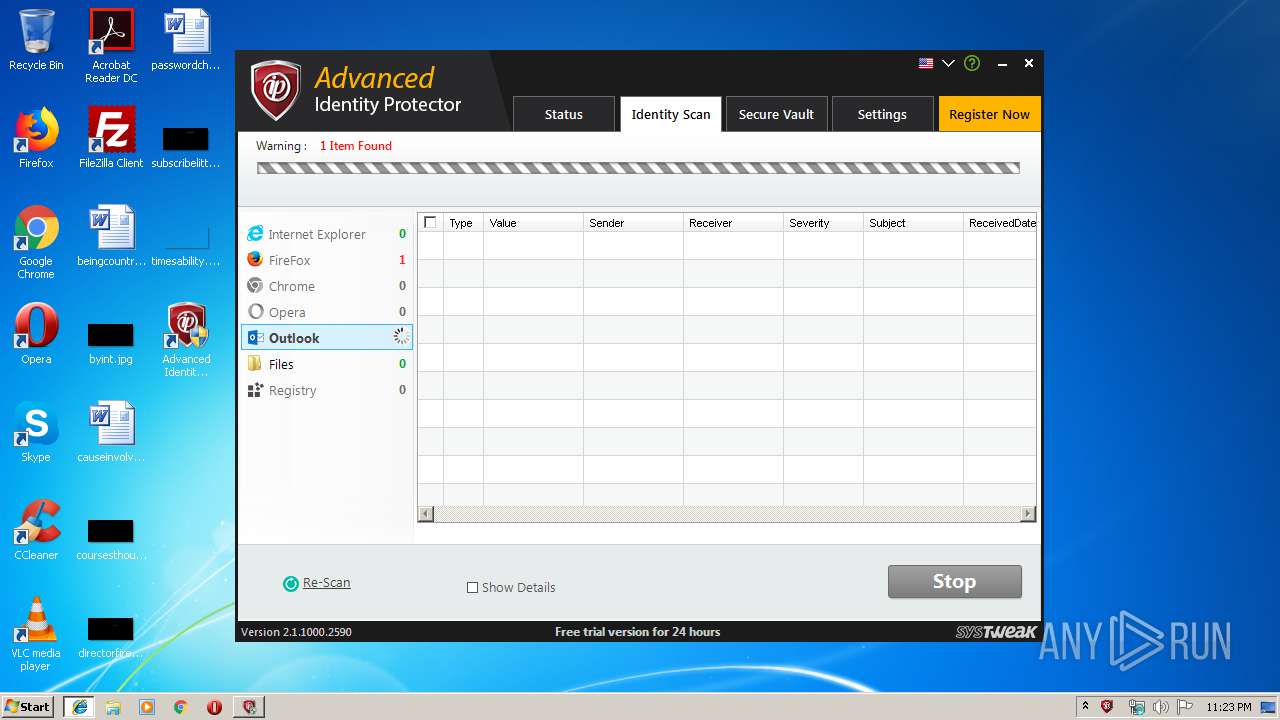The height and width of the screenshot is (720, 1280).
Task: Open Acrobat Reader DC desktop icon
Action: (111, 46)
